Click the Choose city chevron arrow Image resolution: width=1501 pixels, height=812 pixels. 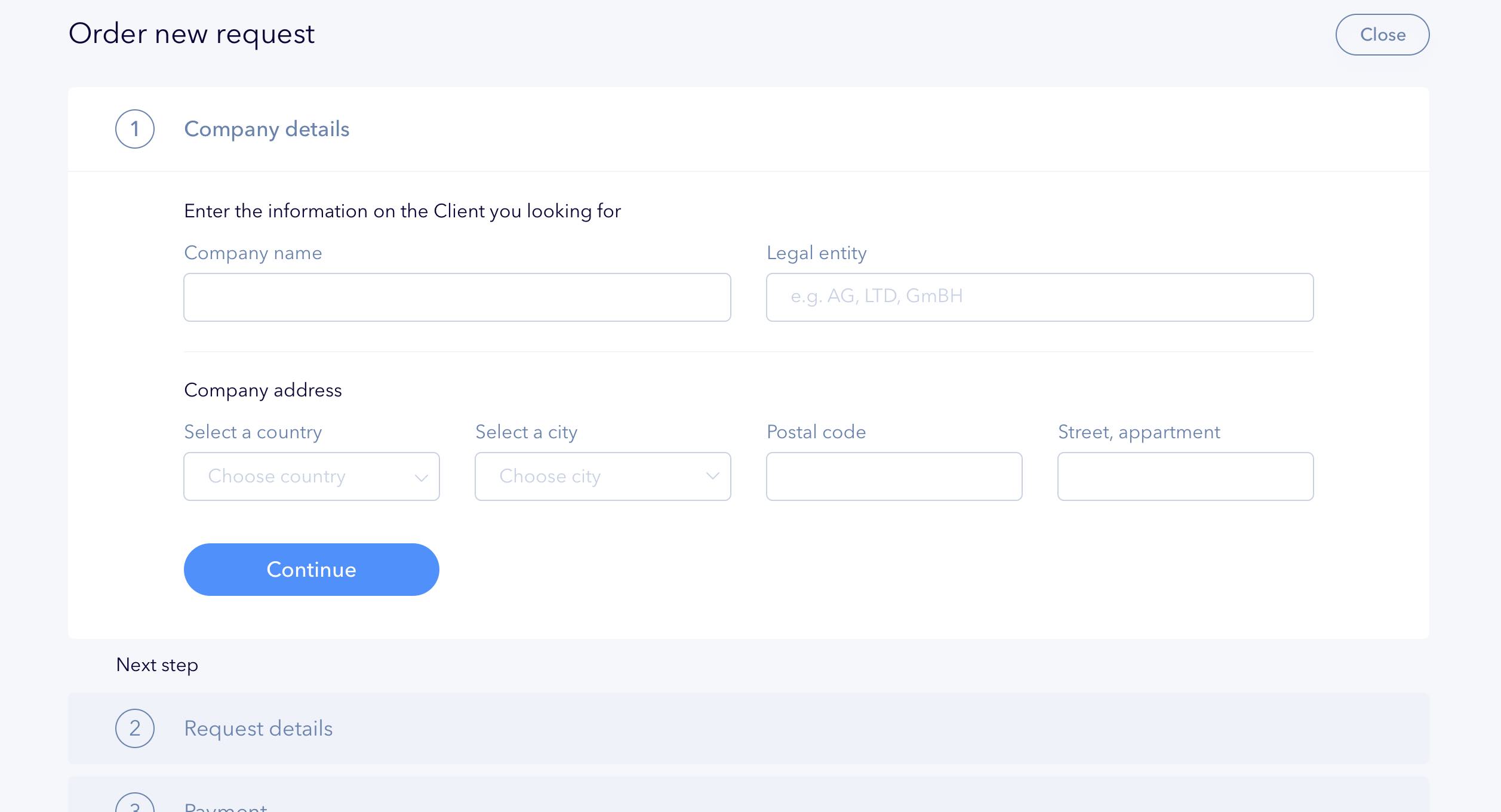click(x=712, y=476)
